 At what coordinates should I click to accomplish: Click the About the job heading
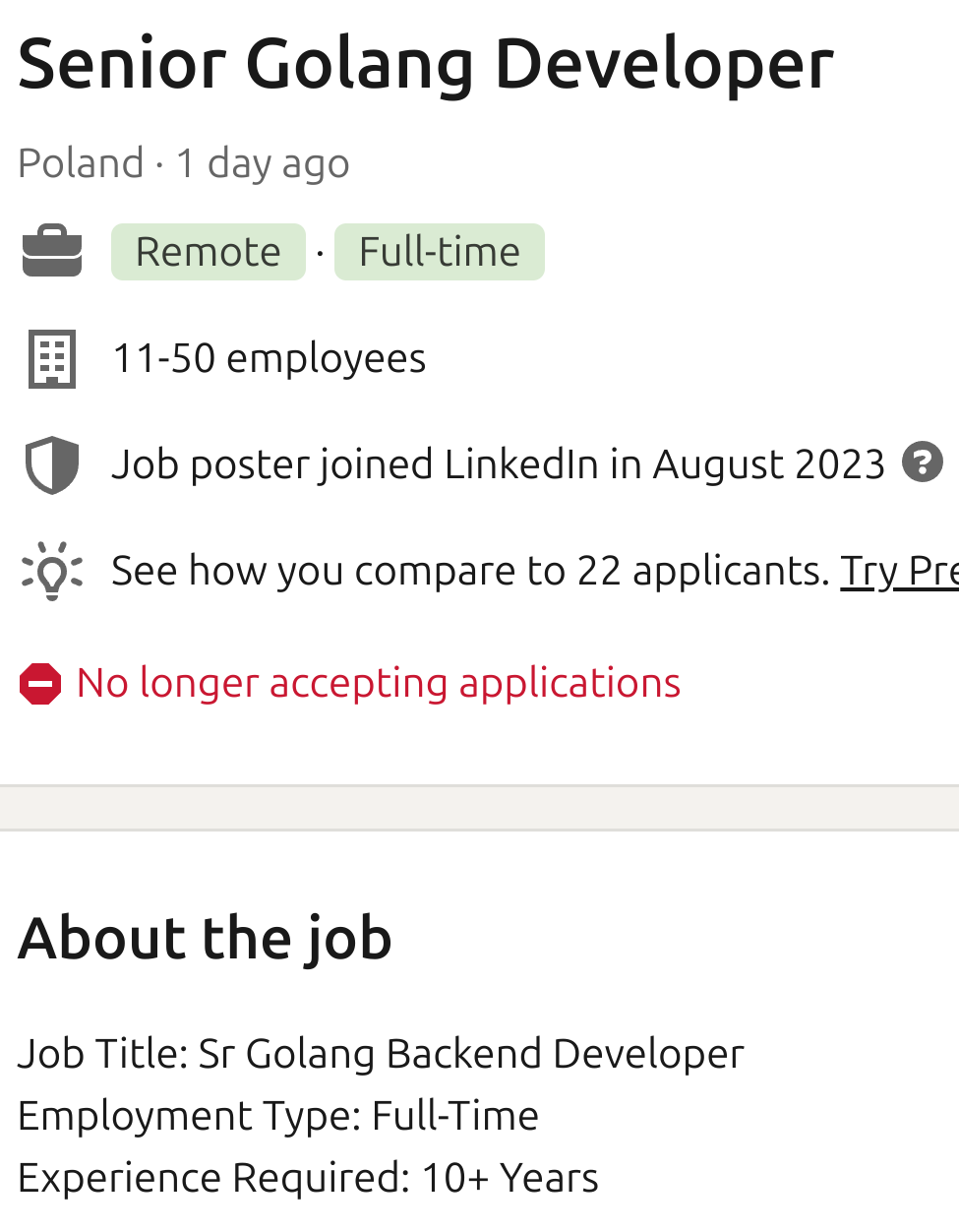(205, 937)
